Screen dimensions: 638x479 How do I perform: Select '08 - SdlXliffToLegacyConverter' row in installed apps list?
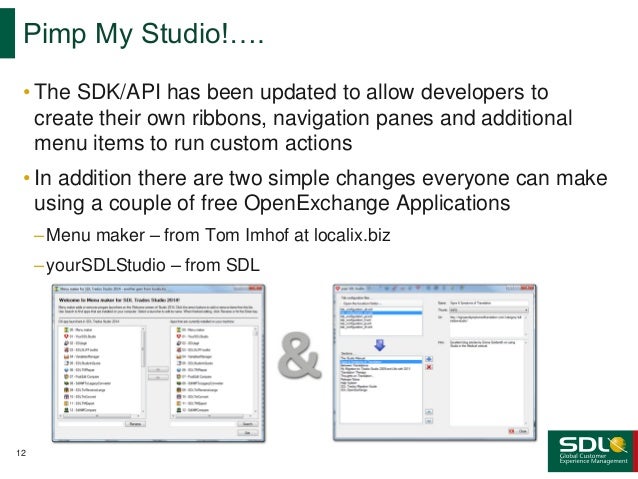pos(200,383)
